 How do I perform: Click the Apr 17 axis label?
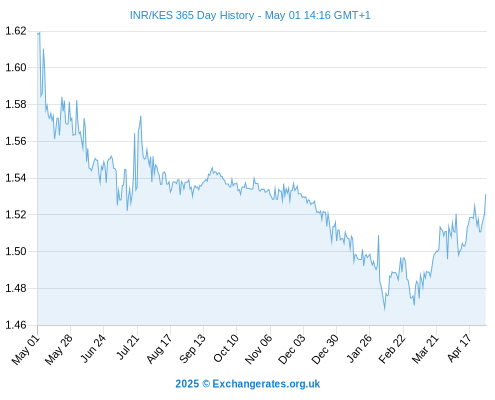459,348
